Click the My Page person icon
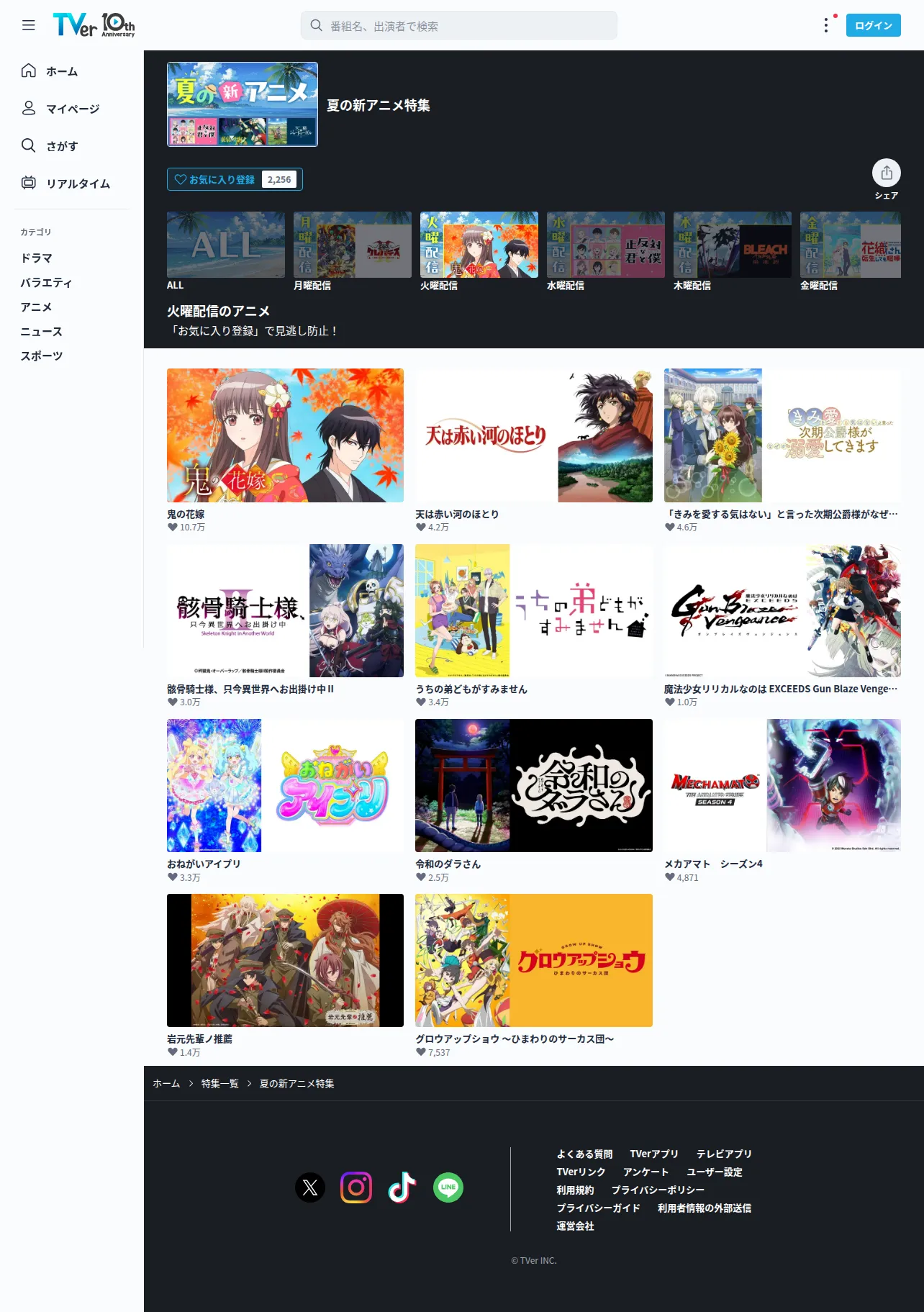This screenshot has height=1312, width=924. [29, 108]
